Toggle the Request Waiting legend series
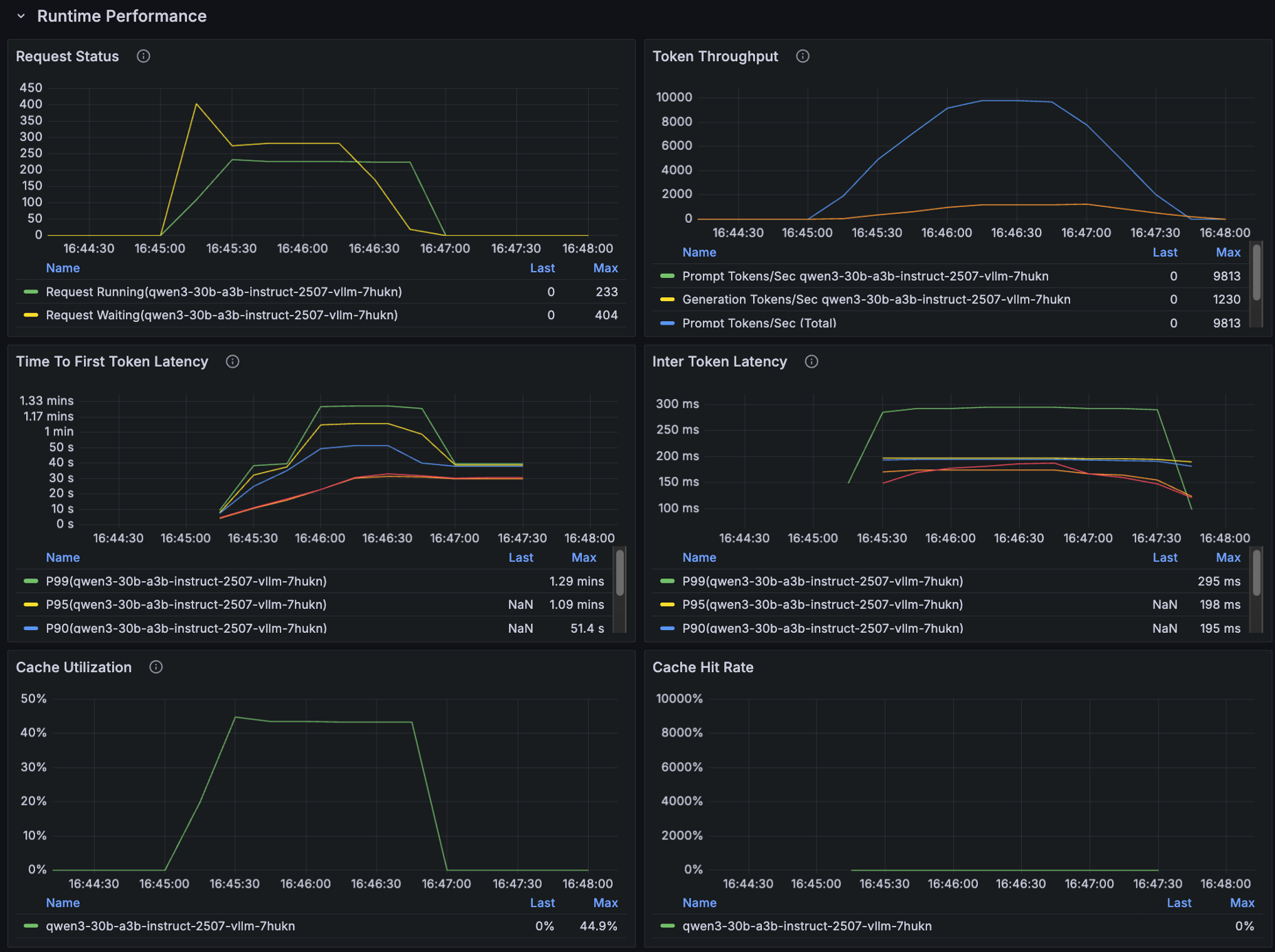The image size is (1275, 952). pyautogui.click(x=221, y=315)
